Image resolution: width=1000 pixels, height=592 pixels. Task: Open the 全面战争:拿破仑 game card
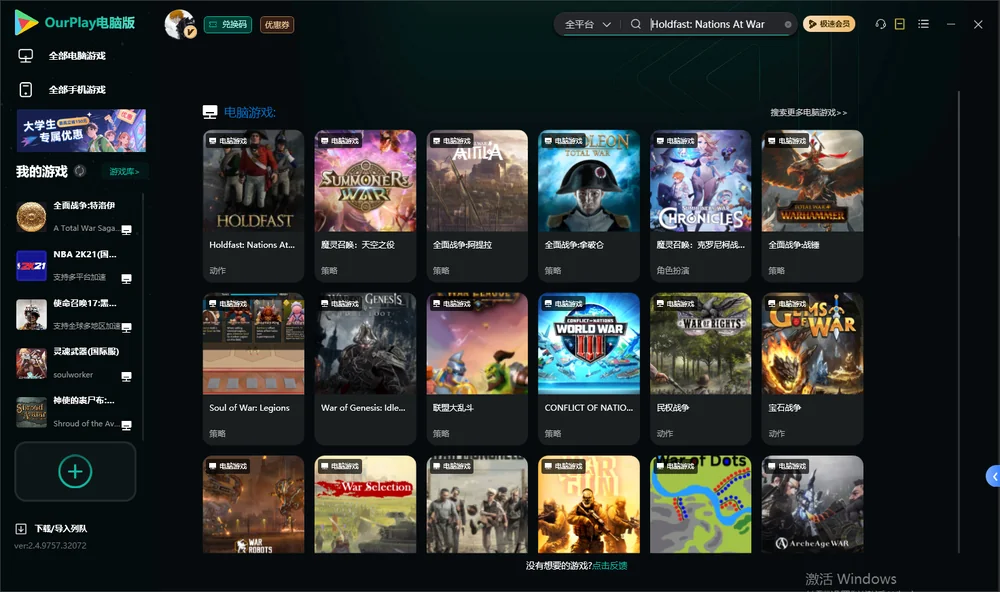point(589,205)
